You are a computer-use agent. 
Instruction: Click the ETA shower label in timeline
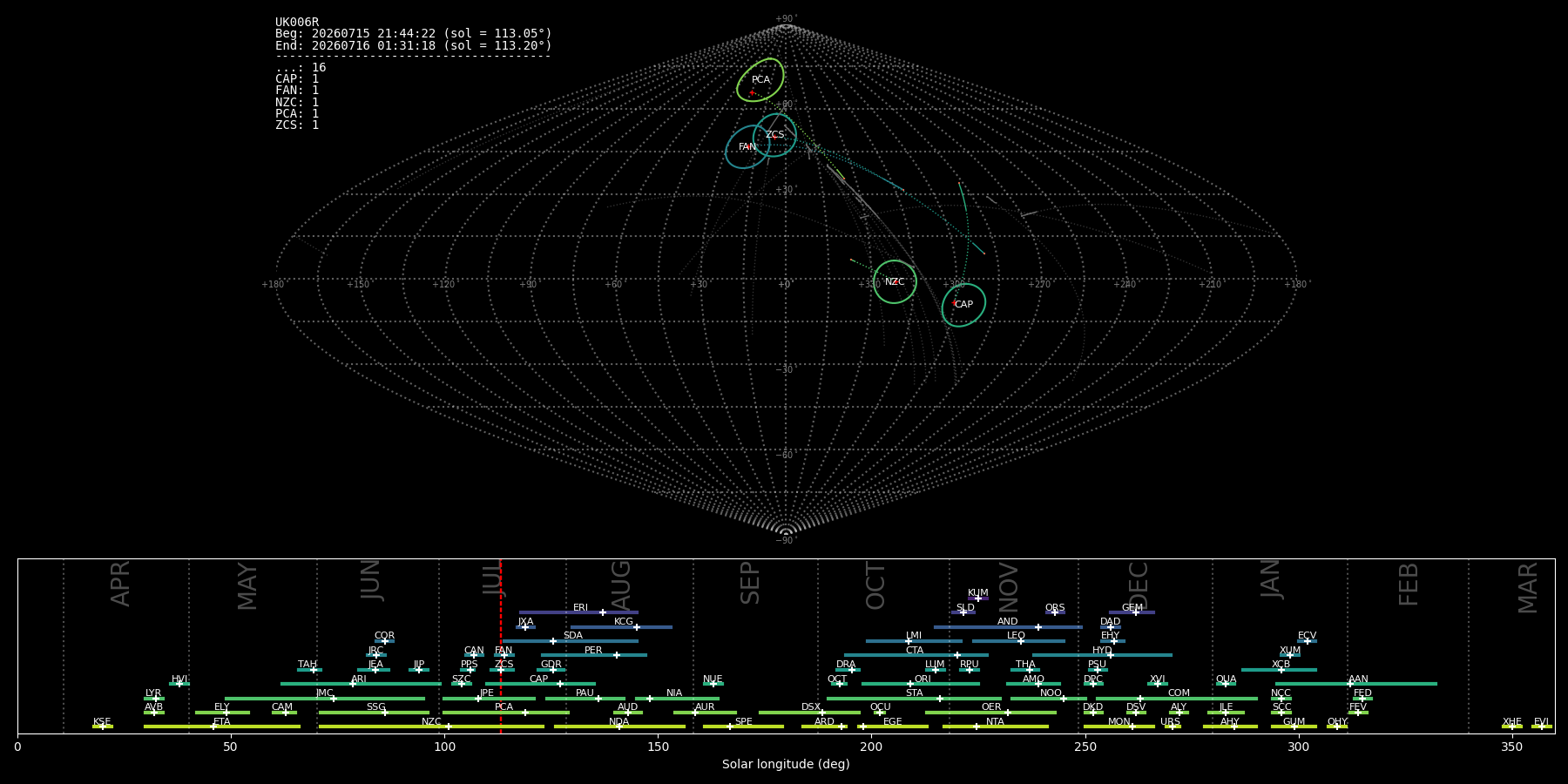click(x=222, y=722)
